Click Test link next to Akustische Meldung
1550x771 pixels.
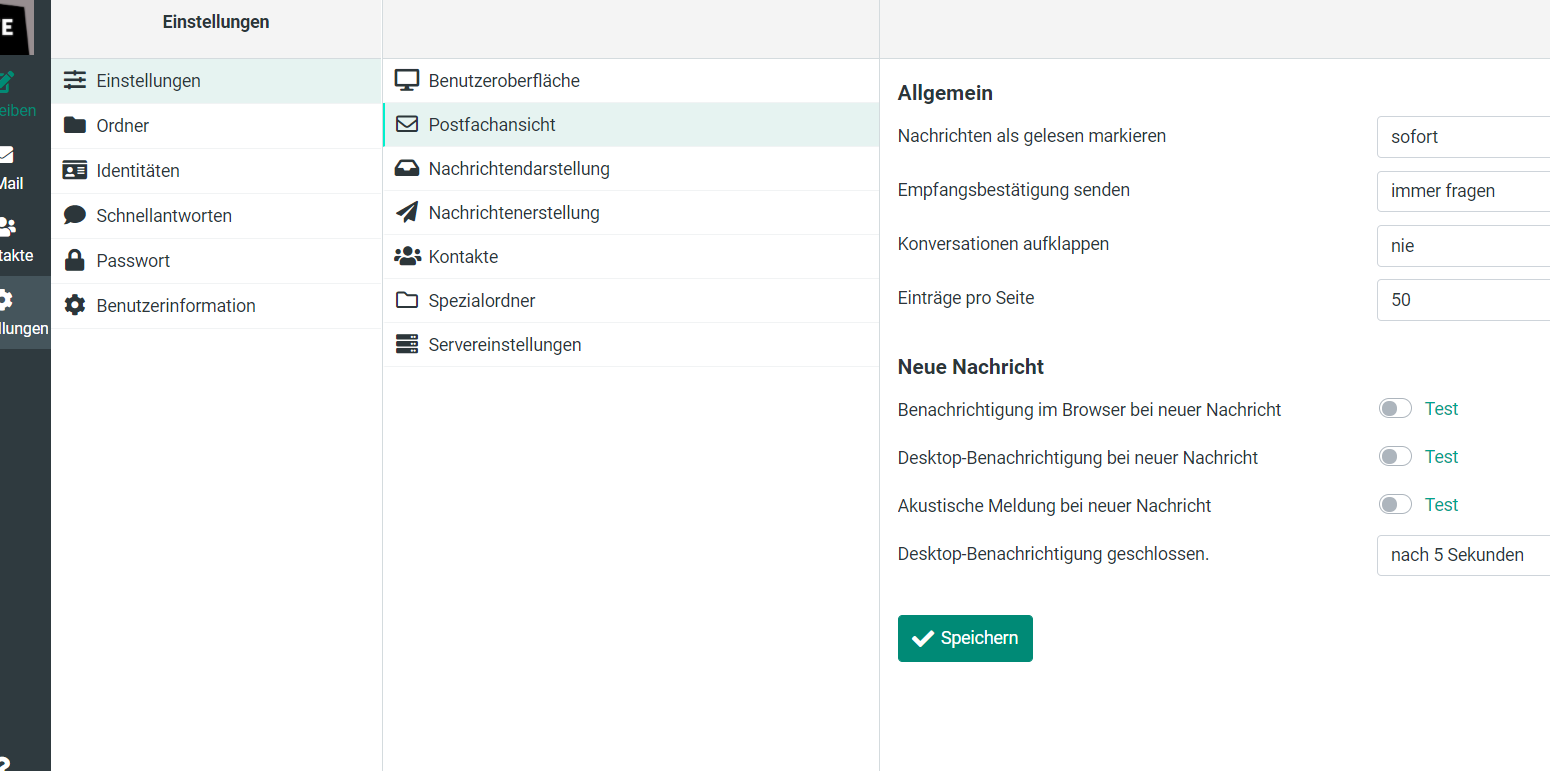[x=1441, y=505]
